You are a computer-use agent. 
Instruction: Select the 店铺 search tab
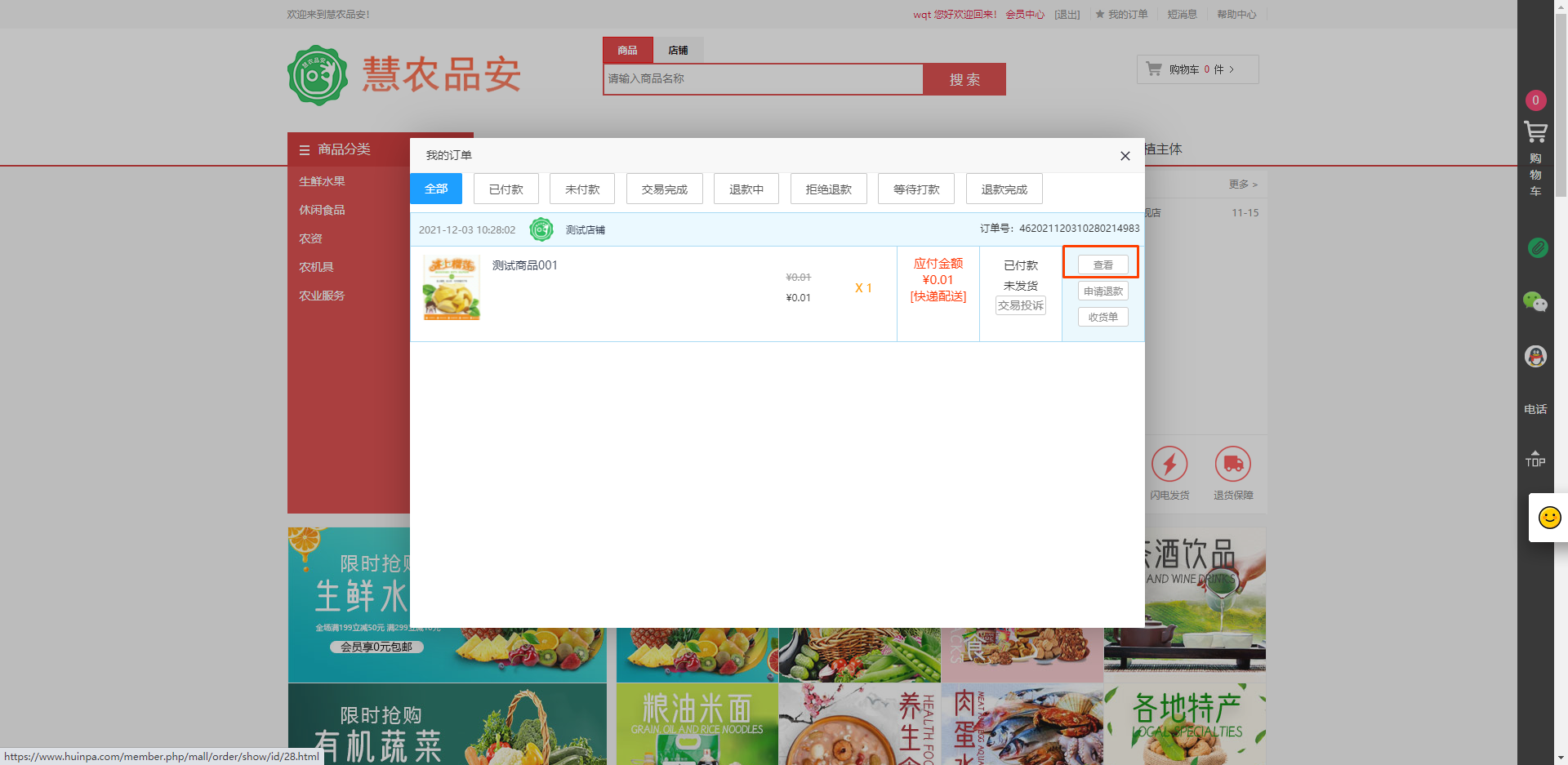(x=678, y=51)
